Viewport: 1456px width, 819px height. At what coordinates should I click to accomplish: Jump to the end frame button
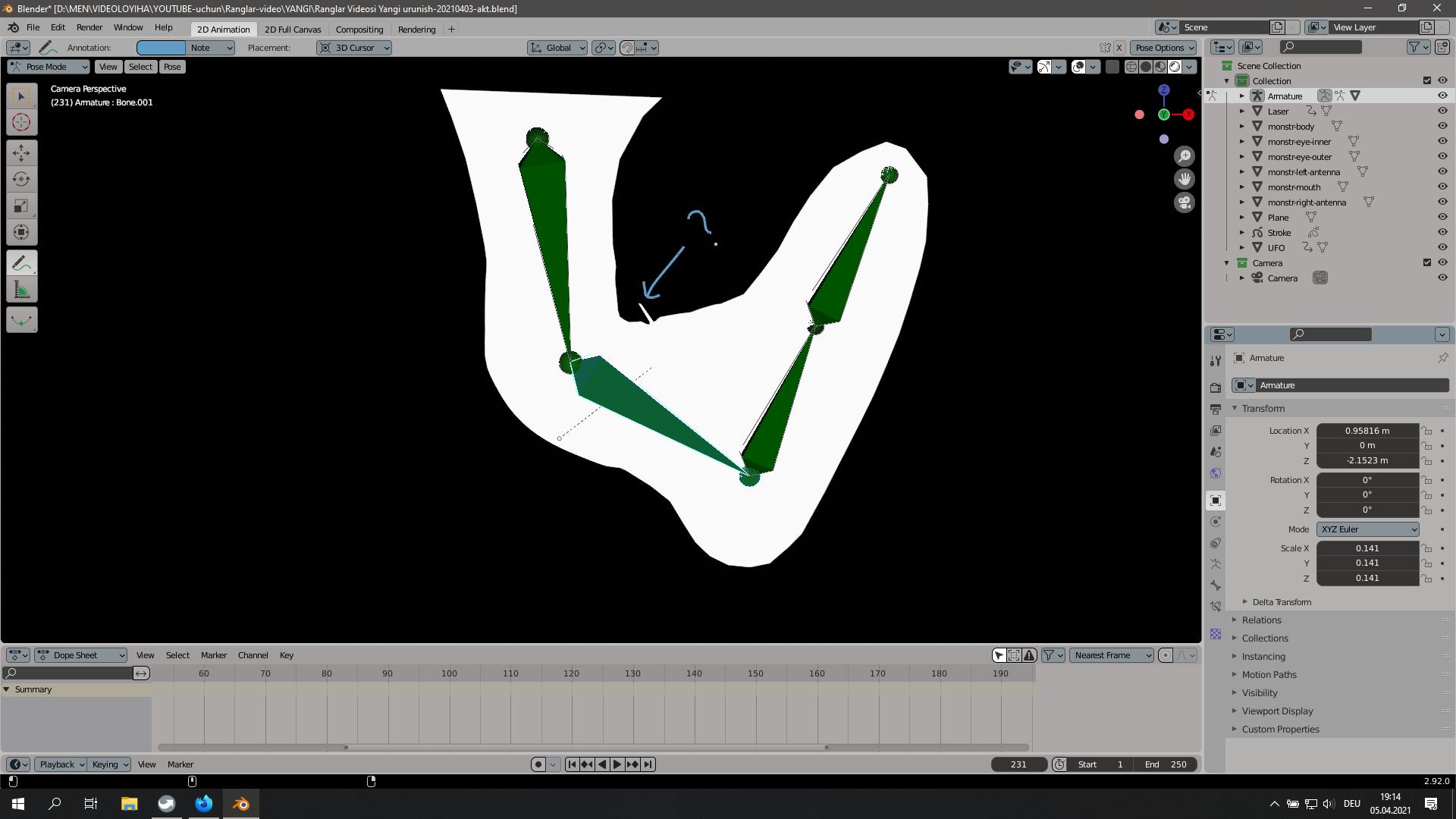click(648, 764)
